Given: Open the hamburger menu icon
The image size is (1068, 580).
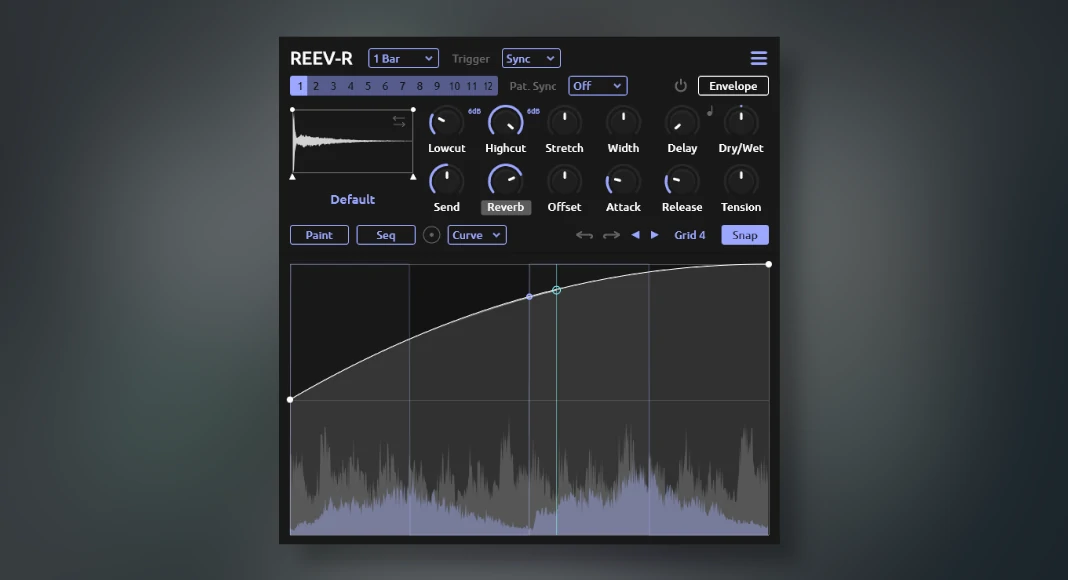Looking at the screenshot, I should pos(758,59).
